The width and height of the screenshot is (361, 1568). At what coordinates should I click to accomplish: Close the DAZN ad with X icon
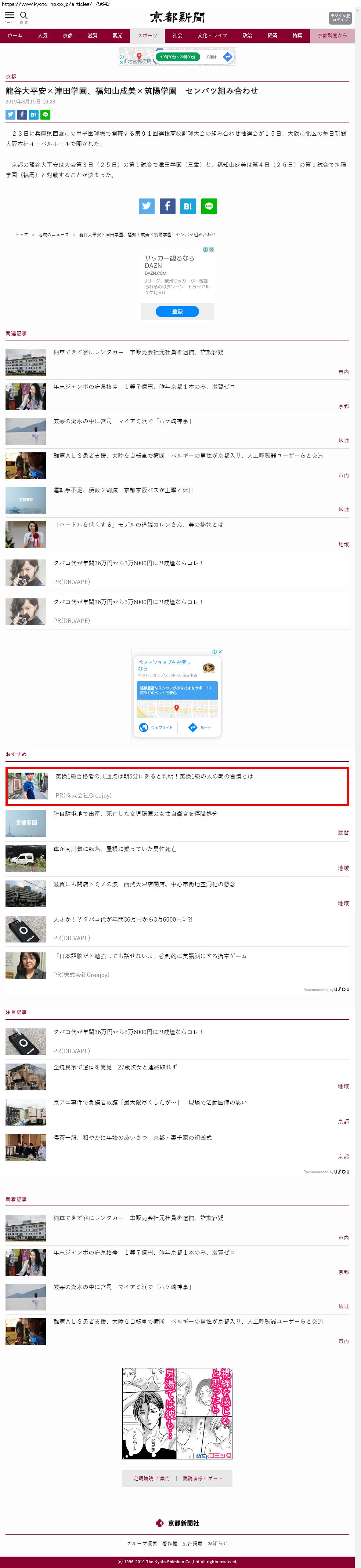coord(211,249)
